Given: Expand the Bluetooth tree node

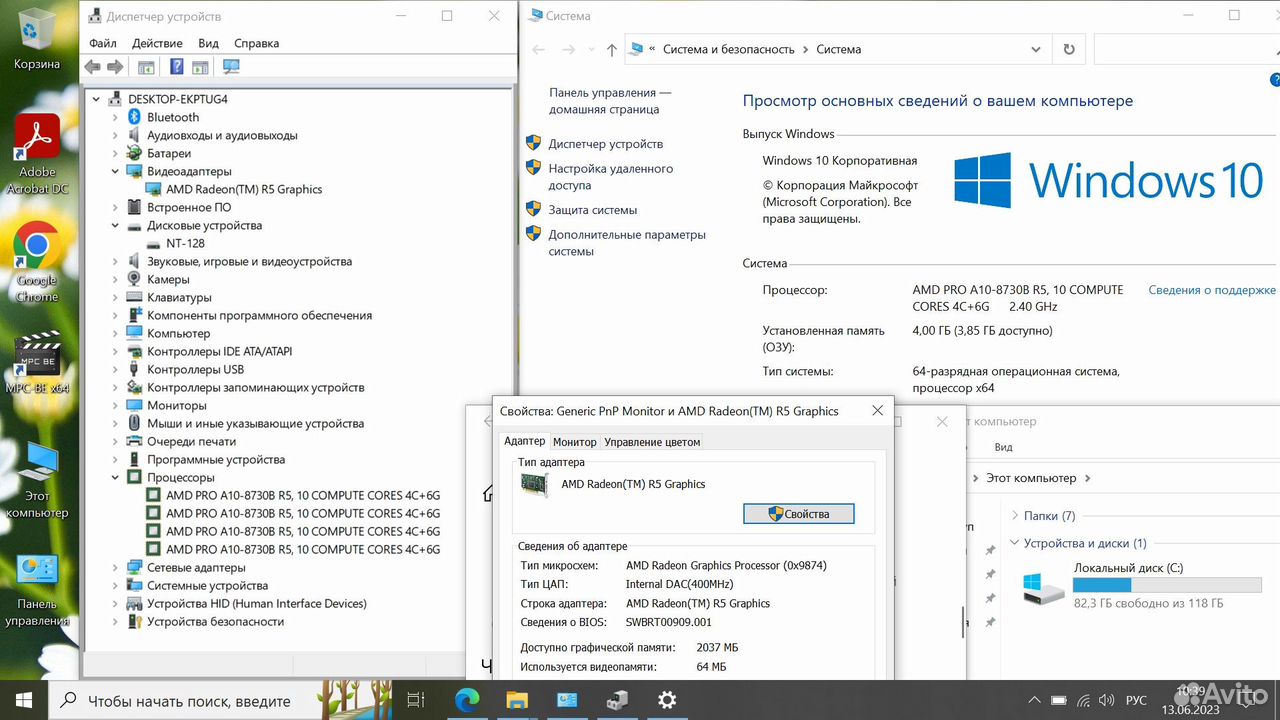Looking at the screenshot, I should pos(115,117).
